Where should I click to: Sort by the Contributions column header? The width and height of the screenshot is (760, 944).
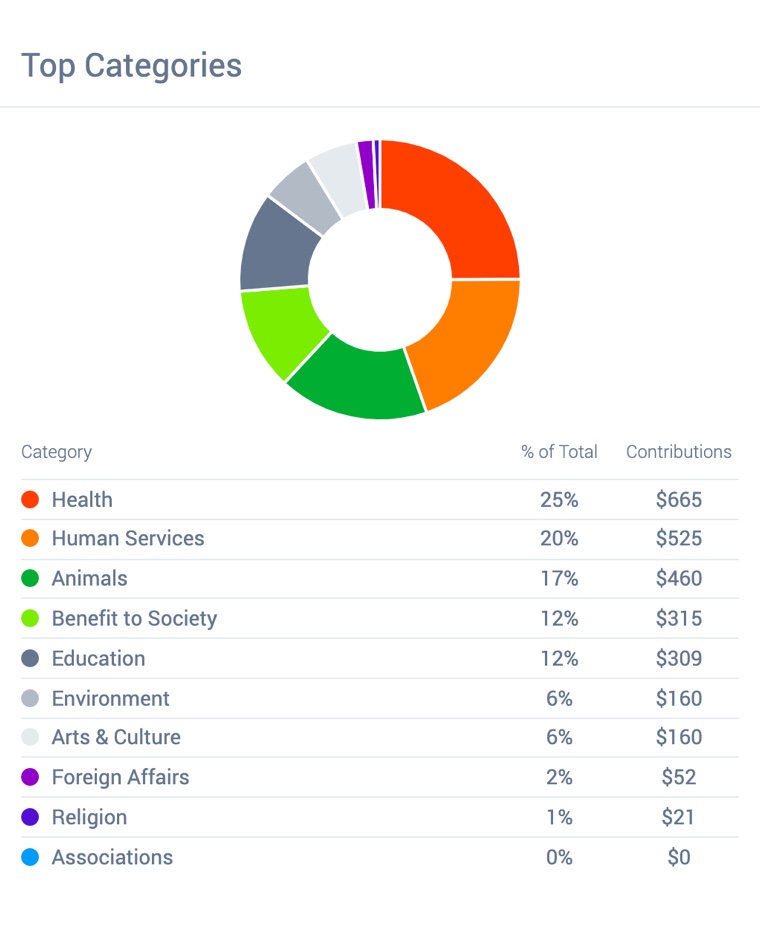678,452
